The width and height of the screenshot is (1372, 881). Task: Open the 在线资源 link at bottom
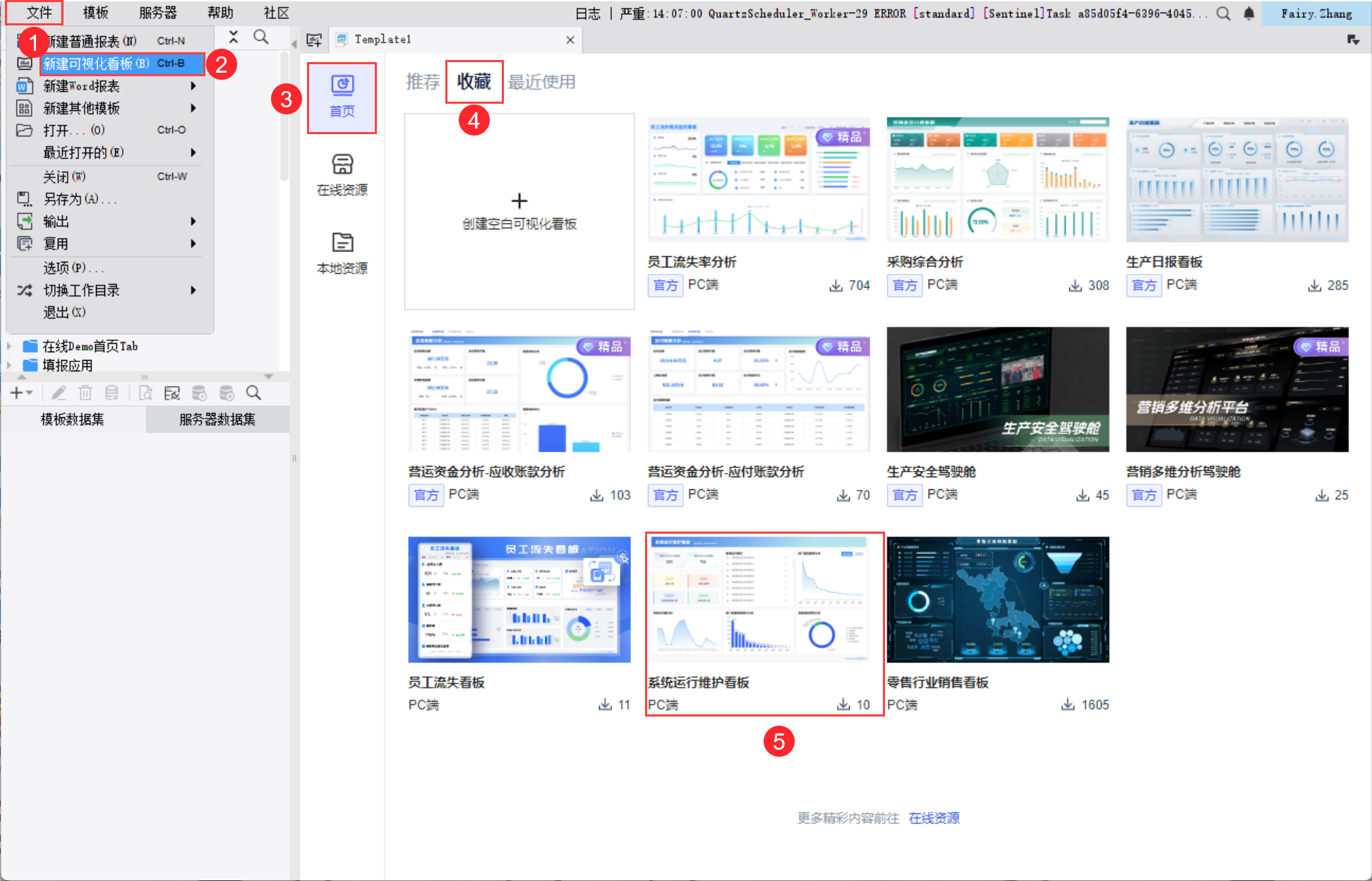coord(934,817)
